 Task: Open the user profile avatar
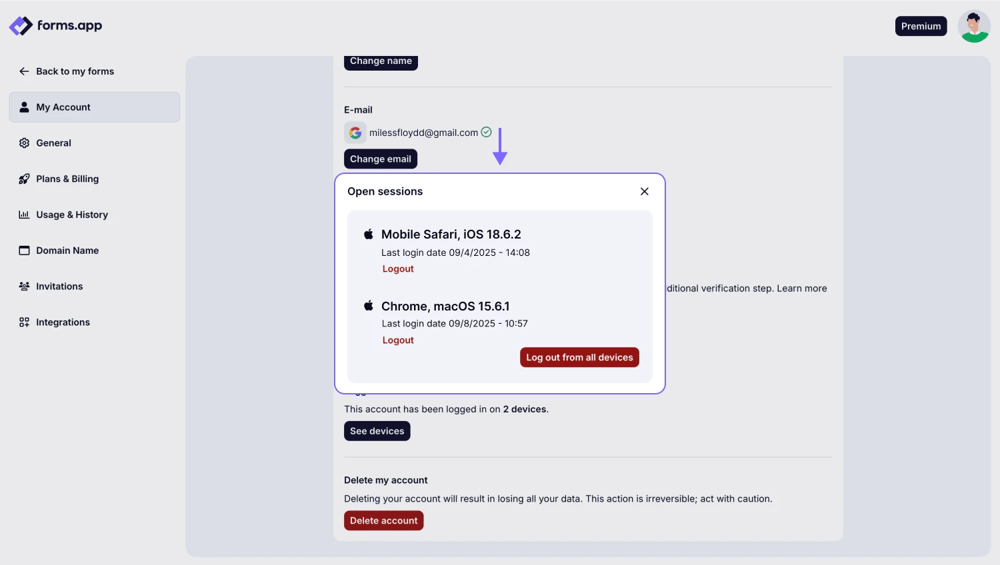point(973,26)
